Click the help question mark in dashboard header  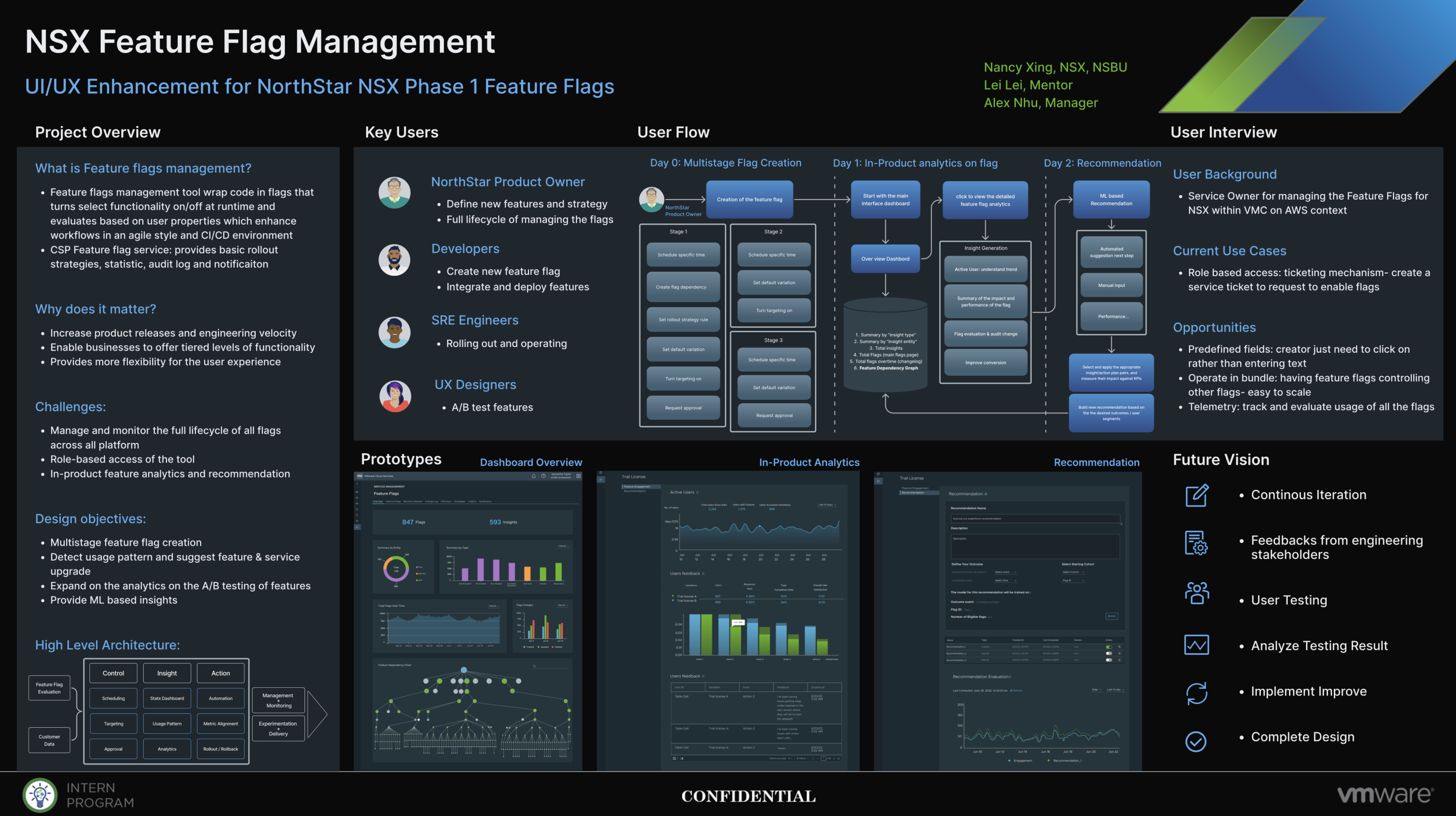pyautogui.click(x=543, y=476)
